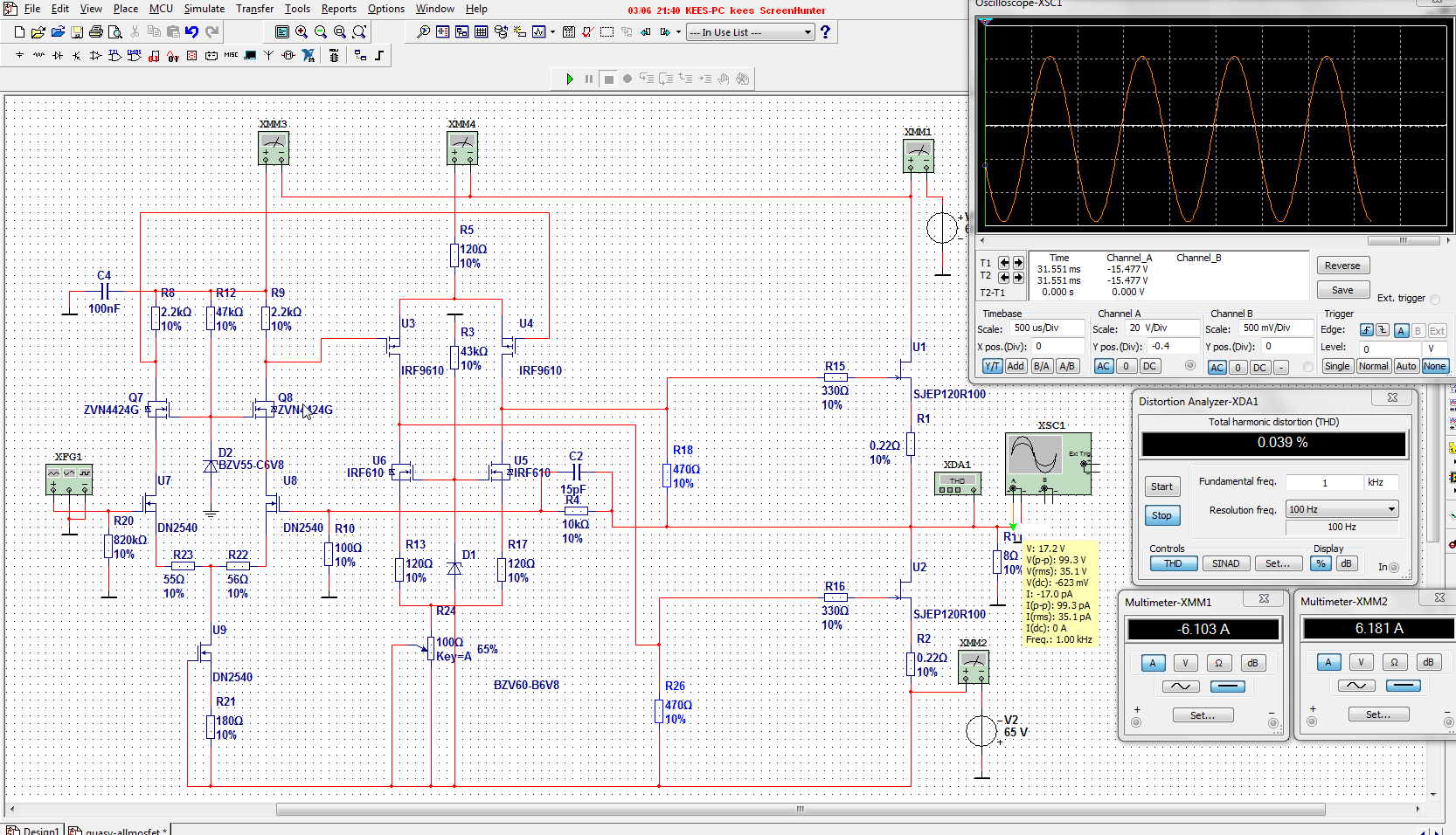Open the Resolution freq. 100 Hz dropdown
1456x835 pixels.
[x=1342, y=509]
